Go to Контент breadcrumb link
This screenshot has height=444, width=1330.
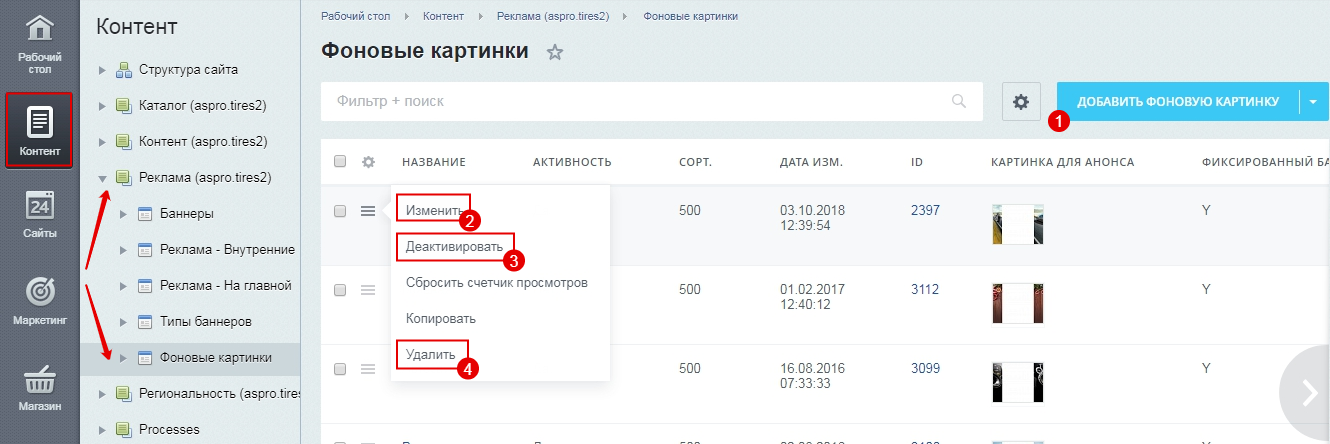(x=443, y=17)
